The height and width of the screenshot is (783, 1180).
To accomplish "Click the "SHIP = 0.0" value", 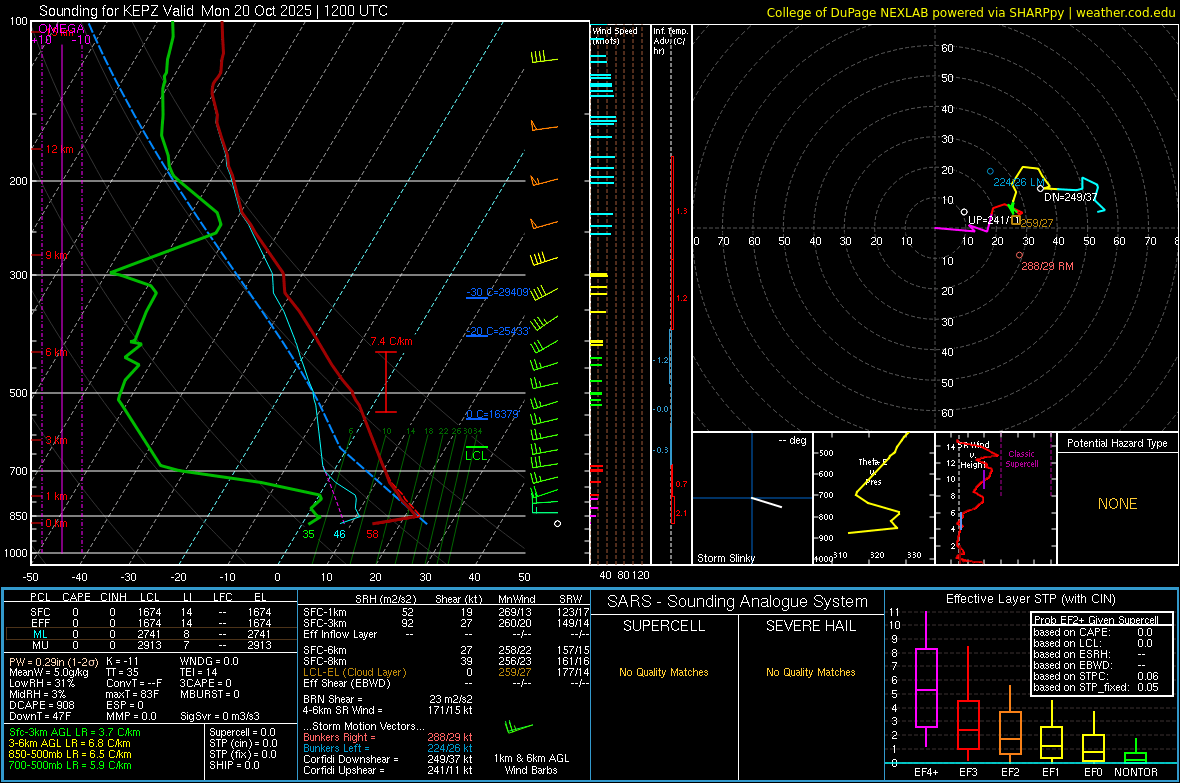I will pyautogui.click(x=234, y=765).
